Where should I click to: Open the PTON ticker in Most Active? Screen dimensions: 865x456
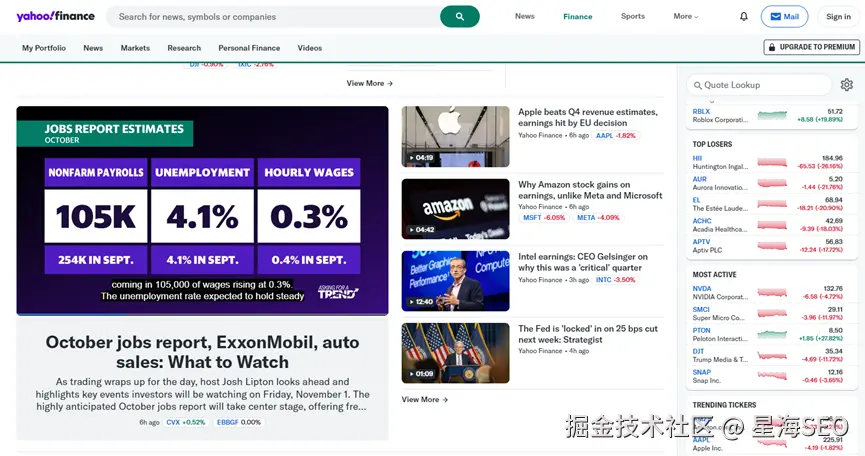coord(702,331)
